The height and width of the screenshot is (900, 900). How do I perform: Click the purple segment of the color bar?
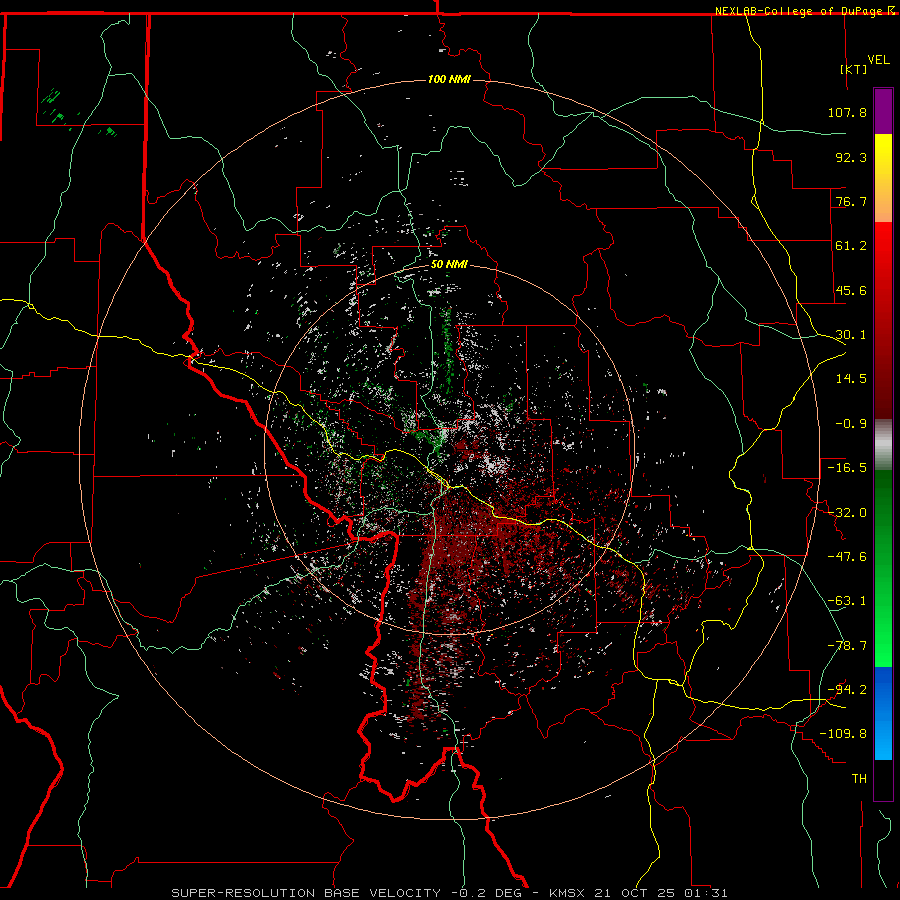[x=883, y=112]
